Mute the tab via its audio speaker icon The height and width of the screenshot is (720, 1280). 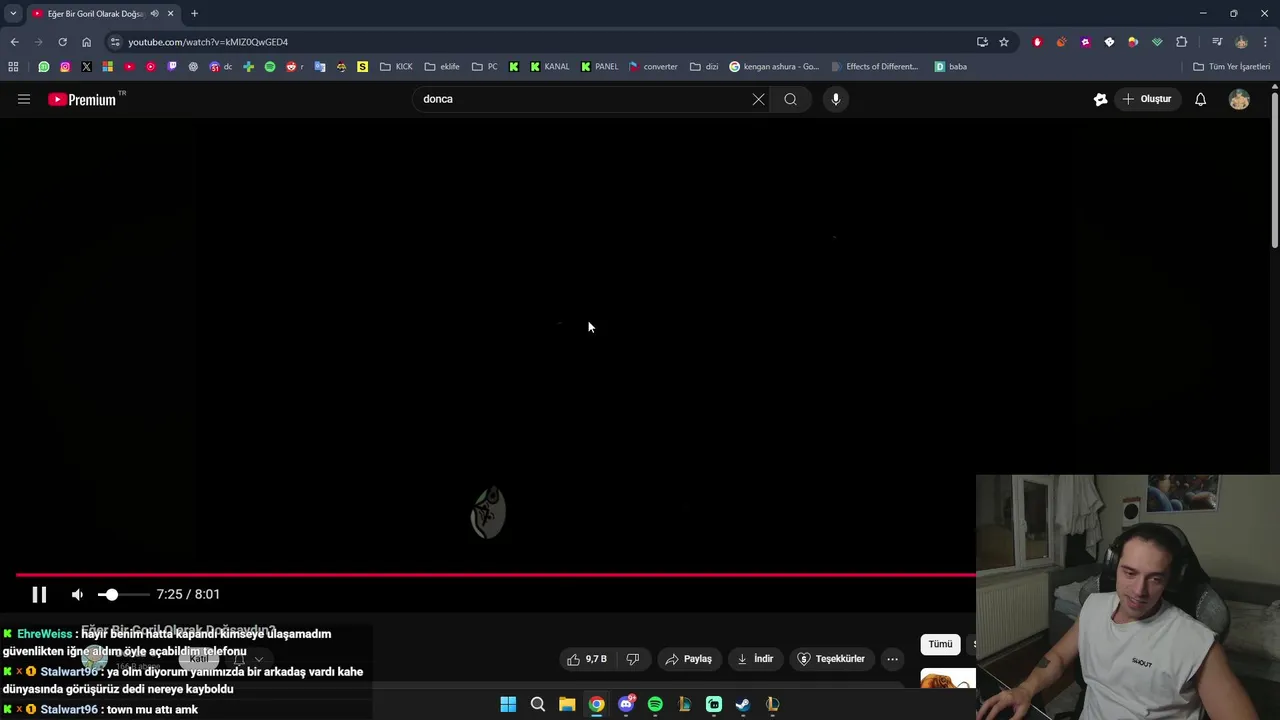(154, 13)
